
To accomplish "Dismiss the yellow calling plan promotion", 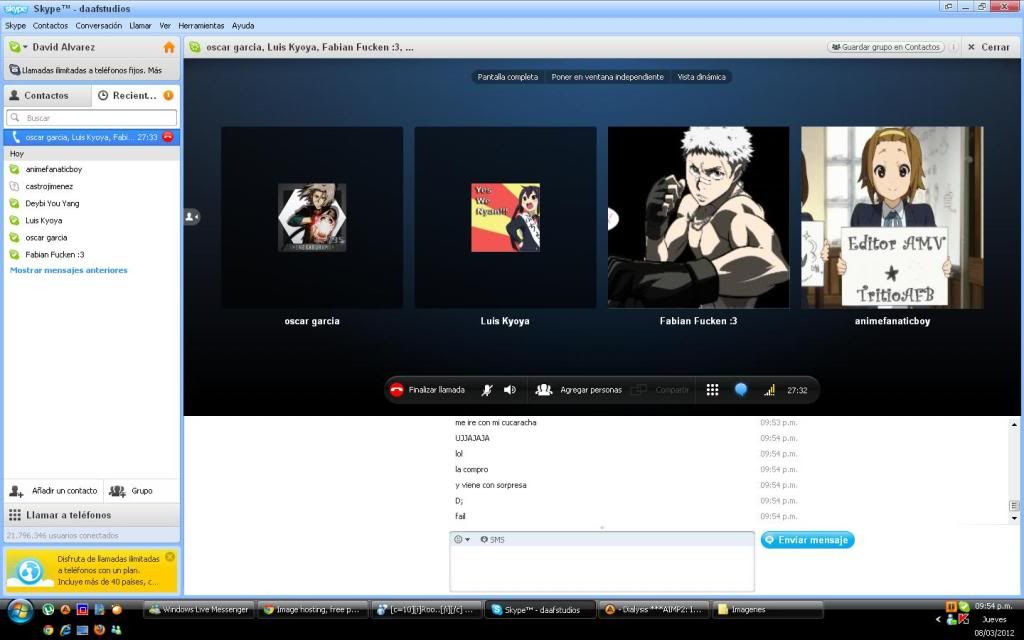I will click(170, 557).
